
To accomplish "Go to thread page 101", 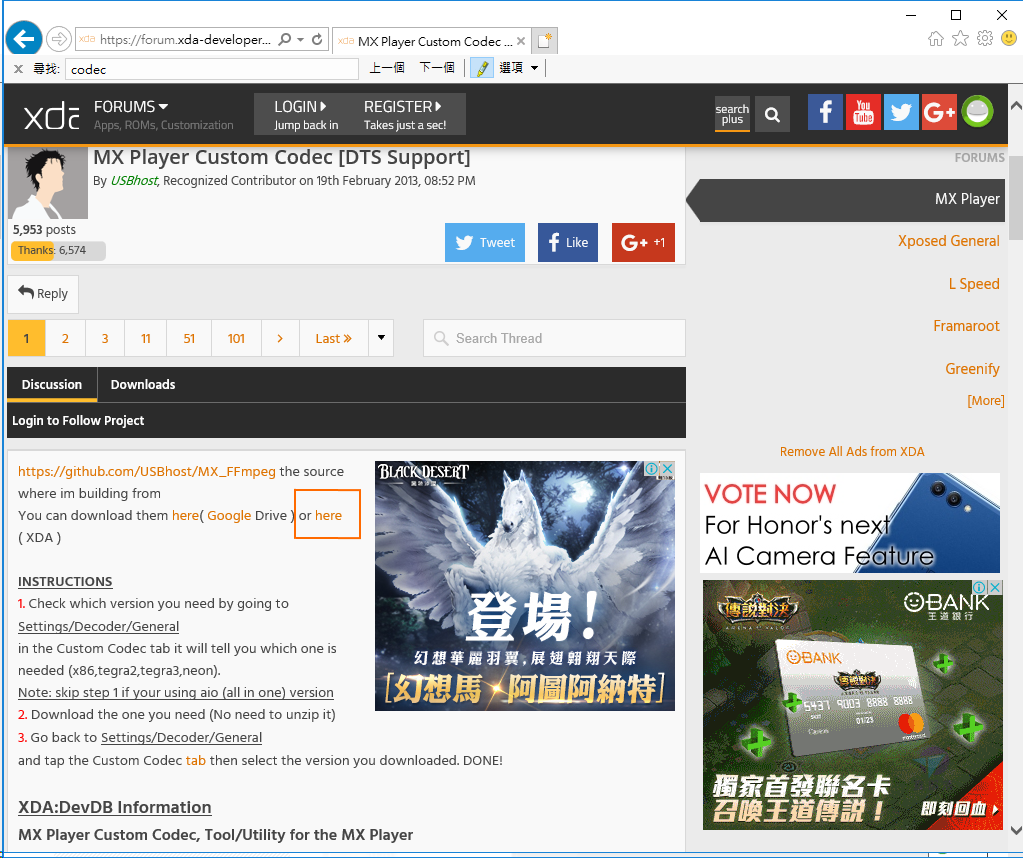I will pos(236,338).
